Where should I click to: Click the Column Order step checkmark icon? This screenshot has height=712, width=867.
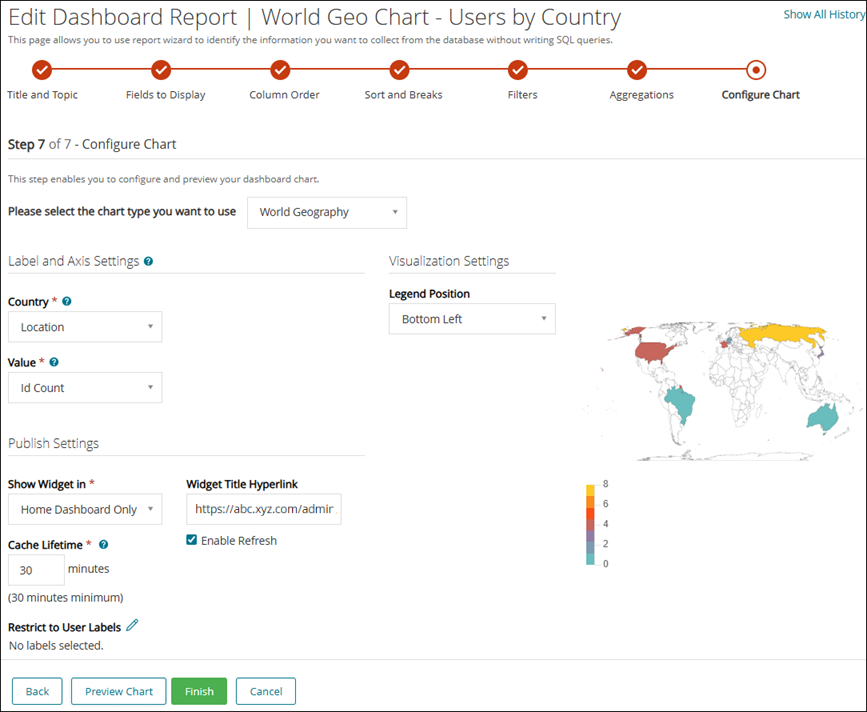pyautogui.click(x=280, y=70)
